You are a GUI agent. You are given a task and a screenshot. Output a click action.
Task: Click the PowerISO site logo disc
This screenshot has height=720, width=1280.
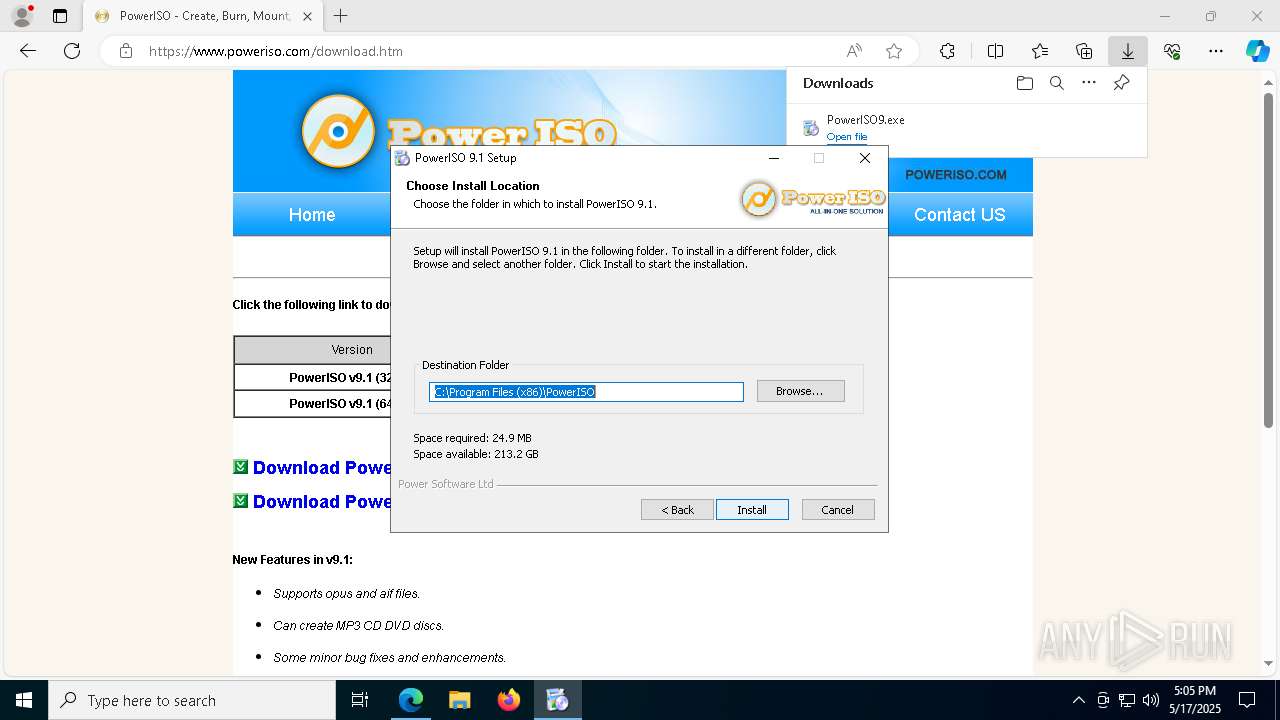[x=338, y=131]
